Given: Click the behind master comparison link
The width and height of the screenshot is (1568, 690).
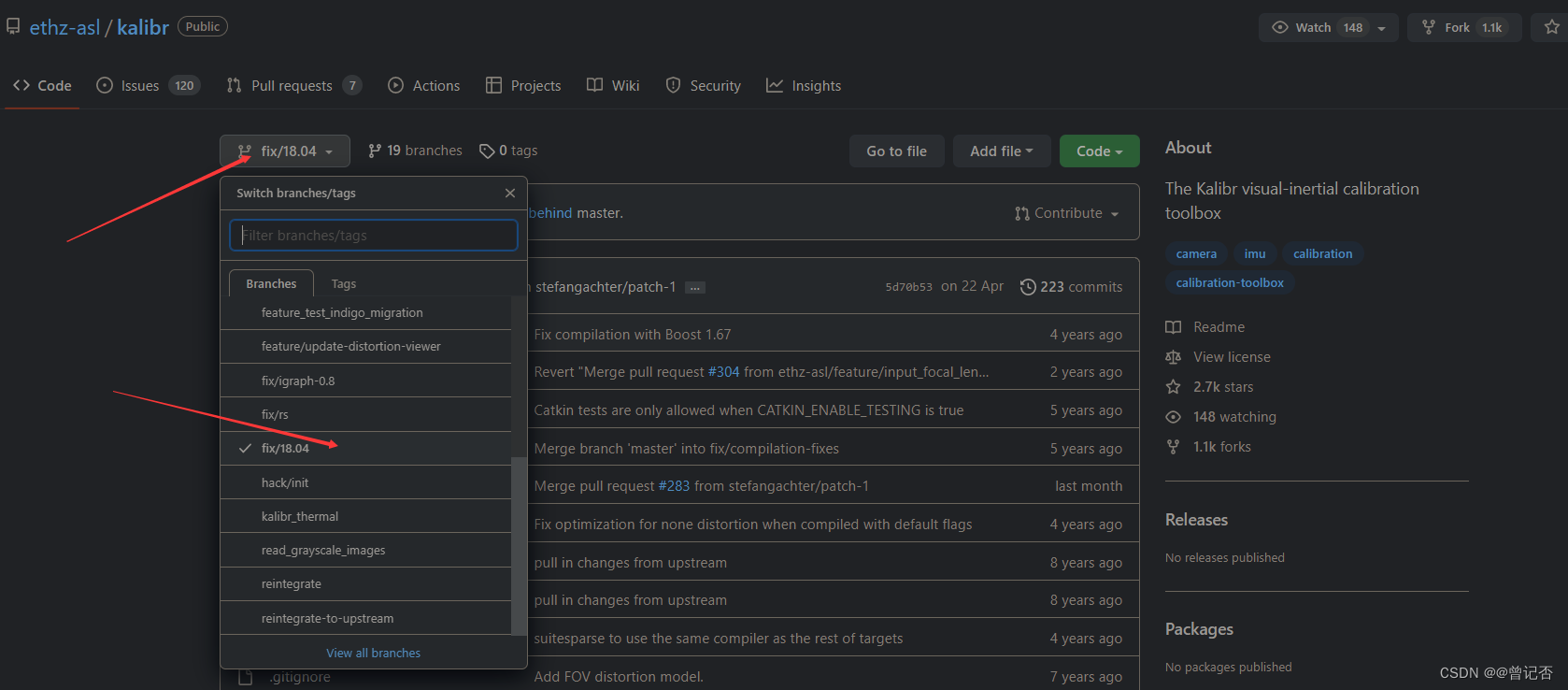Looking at the screenshot, I should (550, 213).
